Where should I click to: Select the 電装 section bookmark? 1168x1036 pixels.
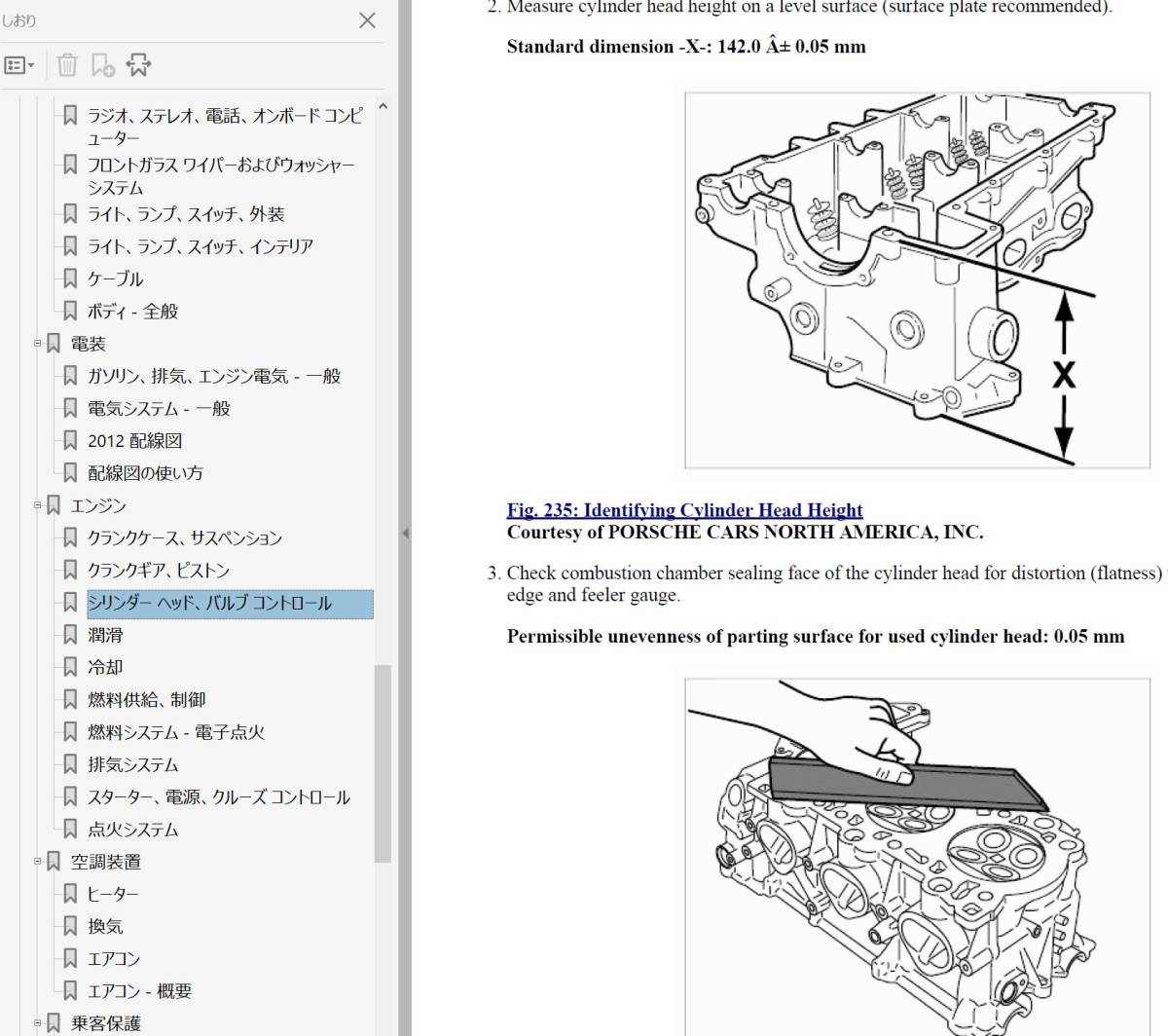[88, 344]
